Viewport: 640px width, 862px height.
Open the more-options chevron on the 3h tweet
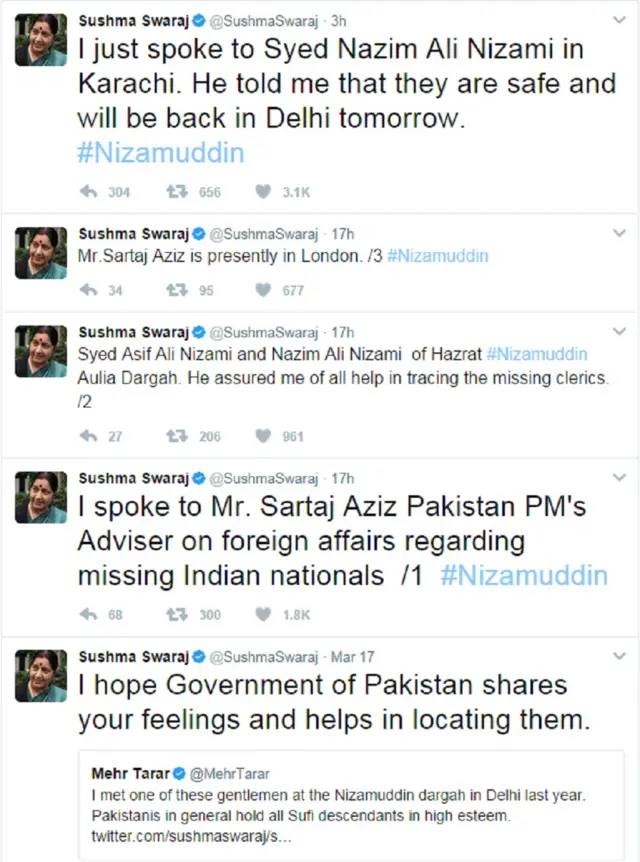(618, 20)
